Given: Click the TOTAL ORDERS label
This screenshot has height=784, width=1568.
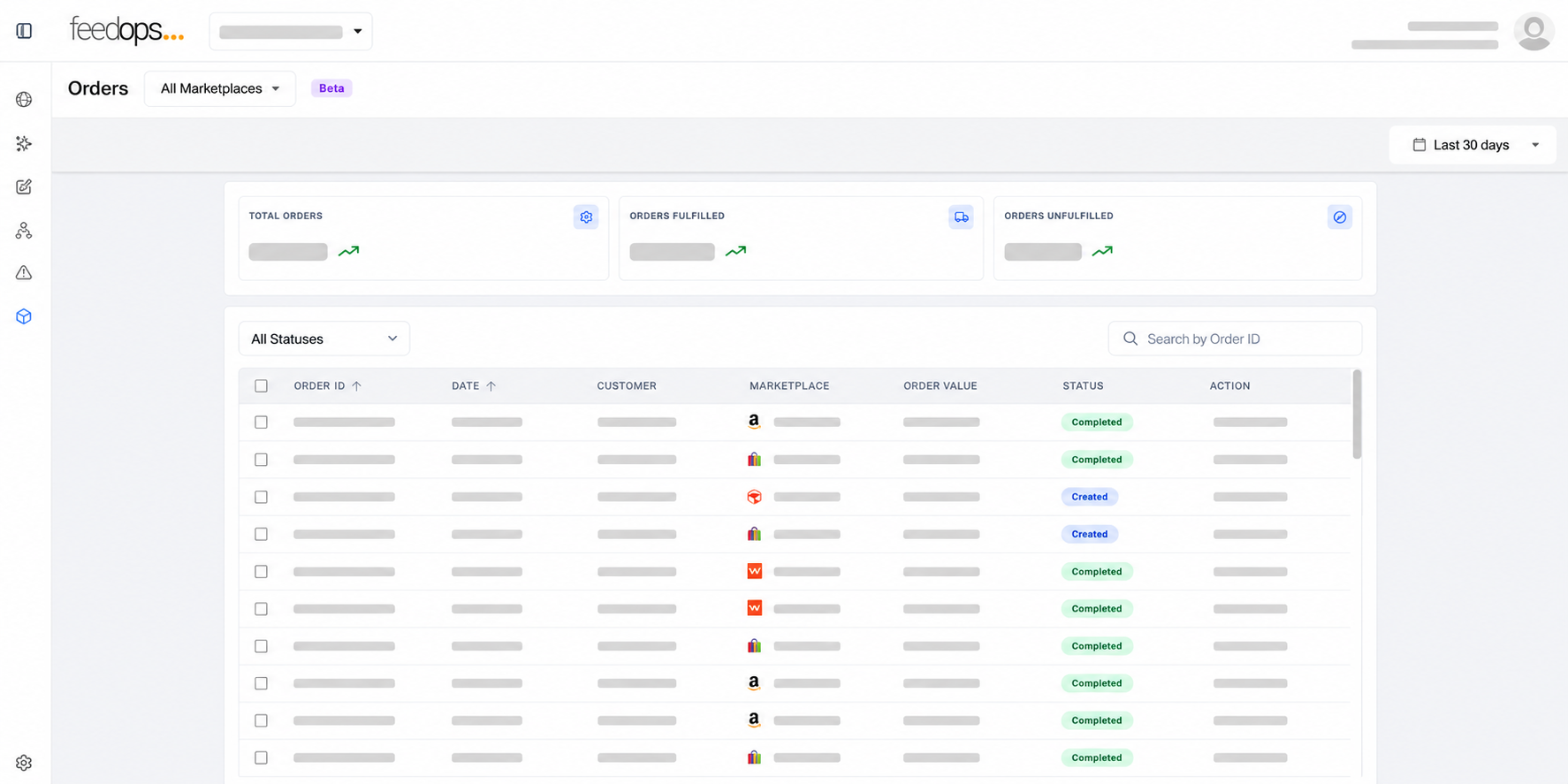Looking at the screenshot, I should 285,216.
